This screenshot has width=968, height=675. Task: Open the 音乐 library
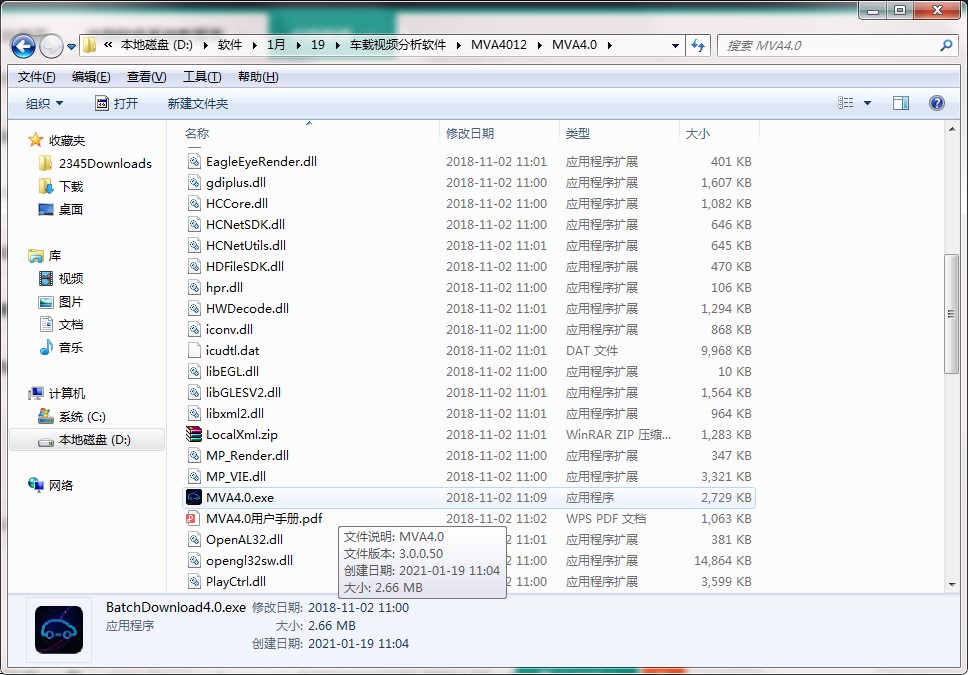pos(70,347)
